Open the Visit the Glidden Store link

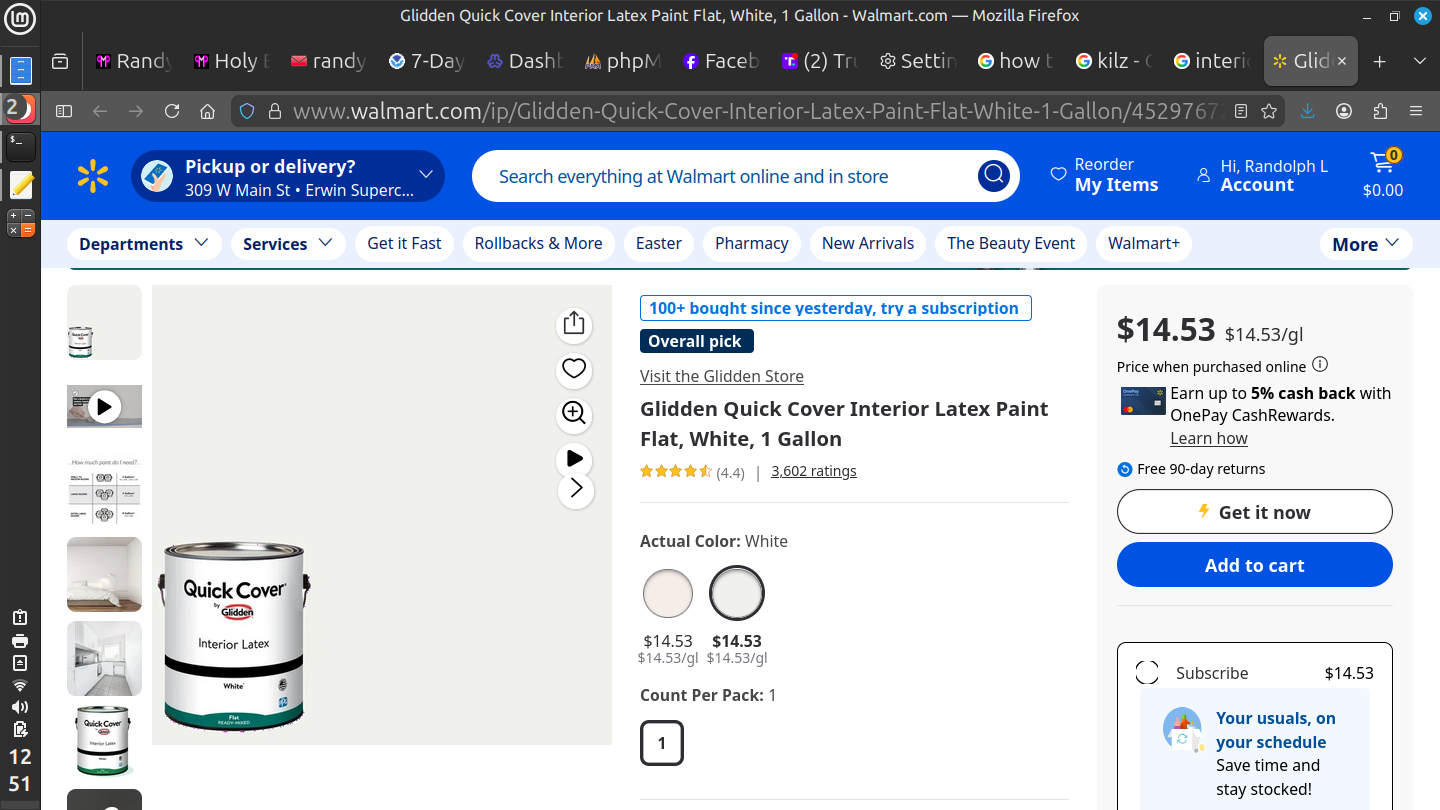[x=721, y=376]
